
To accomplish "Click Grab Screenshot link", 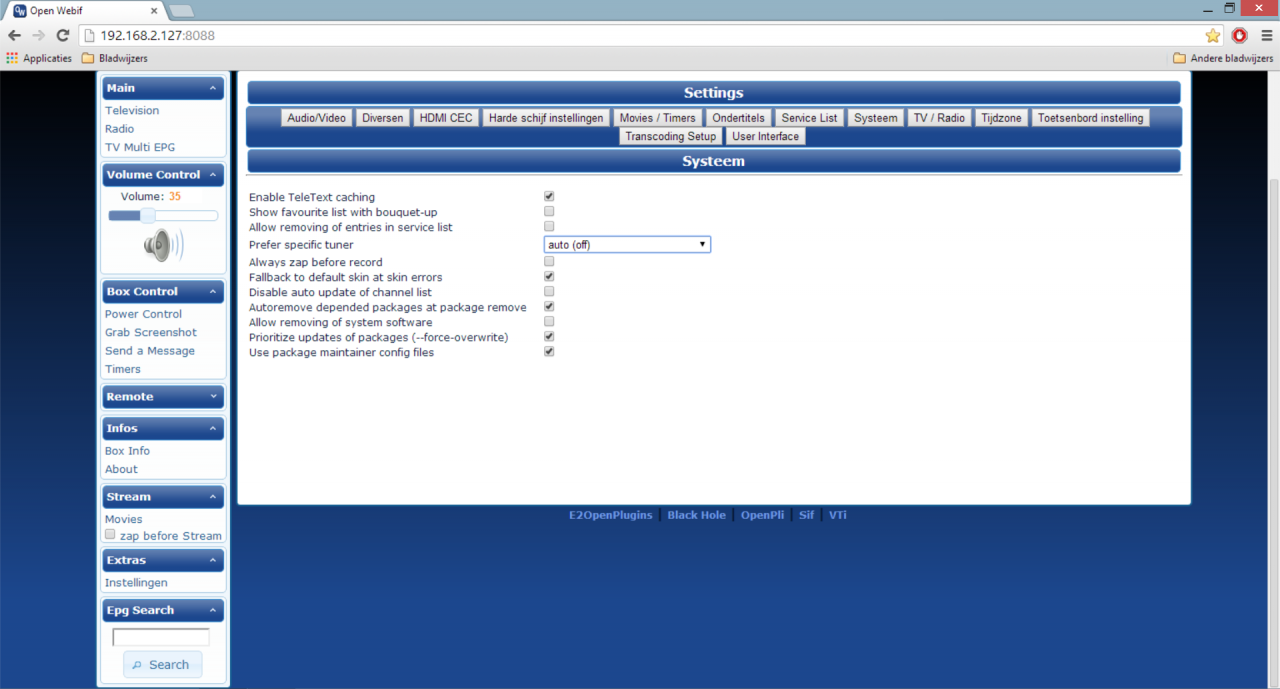I will (x=151, y=332).
